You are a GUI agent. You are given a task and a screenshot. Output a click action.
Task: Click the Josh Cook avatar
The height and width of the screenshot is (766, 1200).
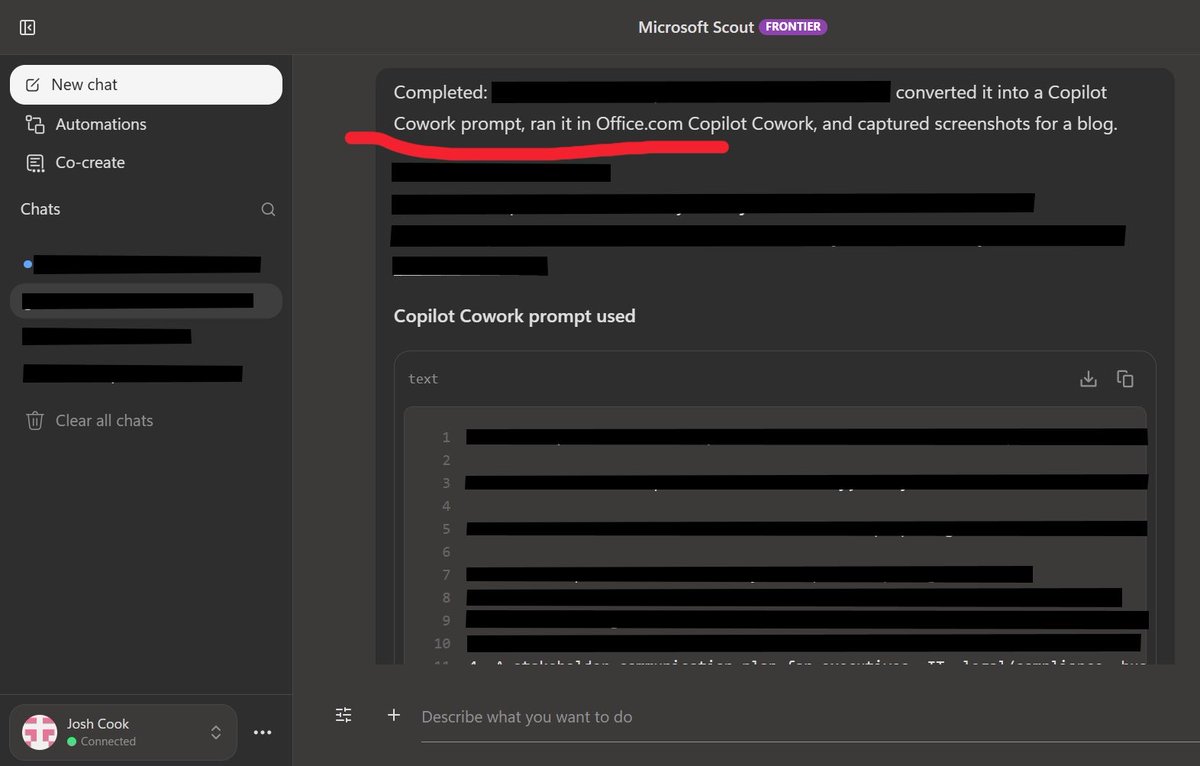pyautogui.click(x=40, y=732)
